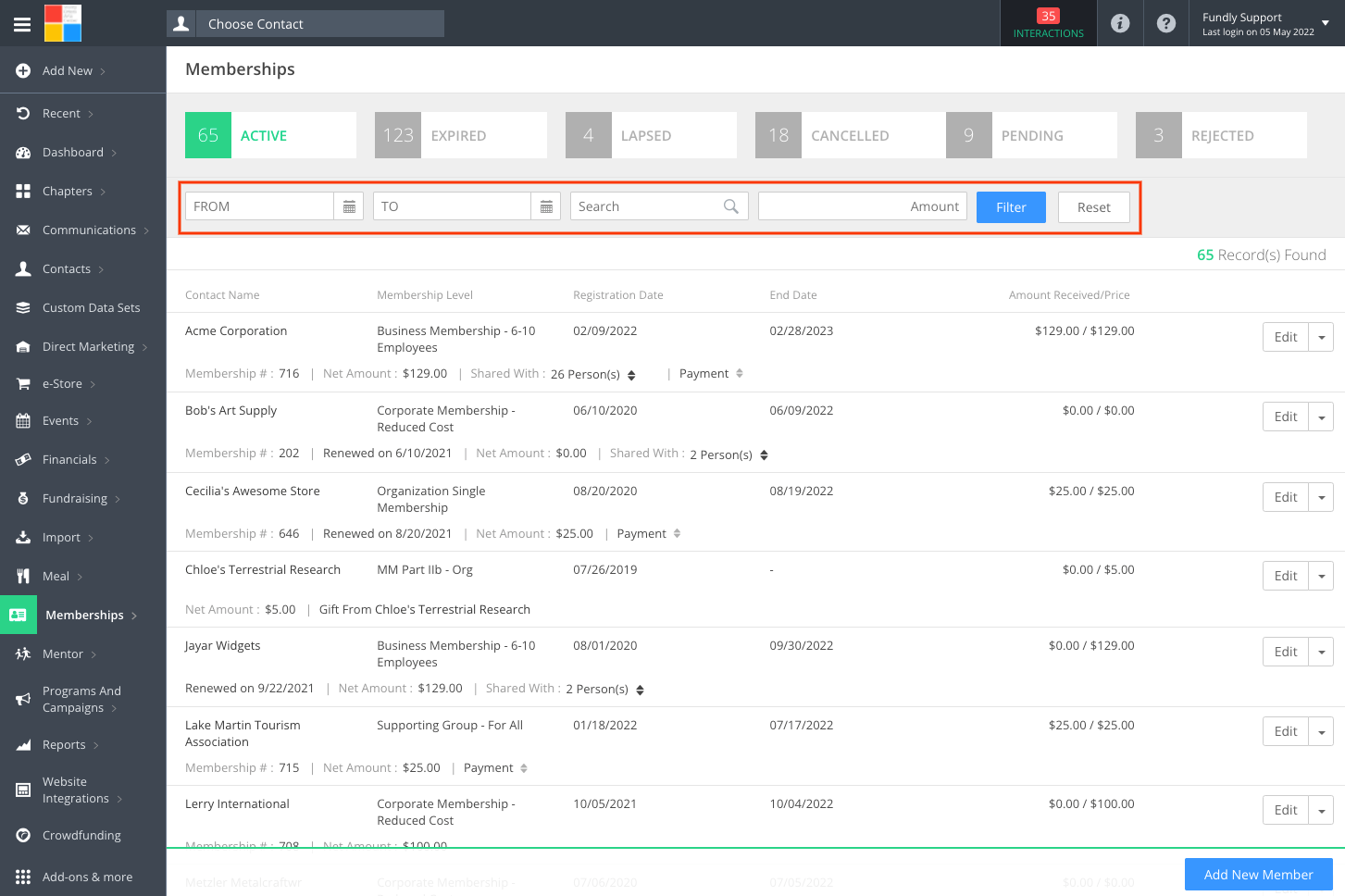Click the Programs And Campaigns megaphone icon
The image size is (1345, 896).
pyautogui.click(x=23, y=699)
